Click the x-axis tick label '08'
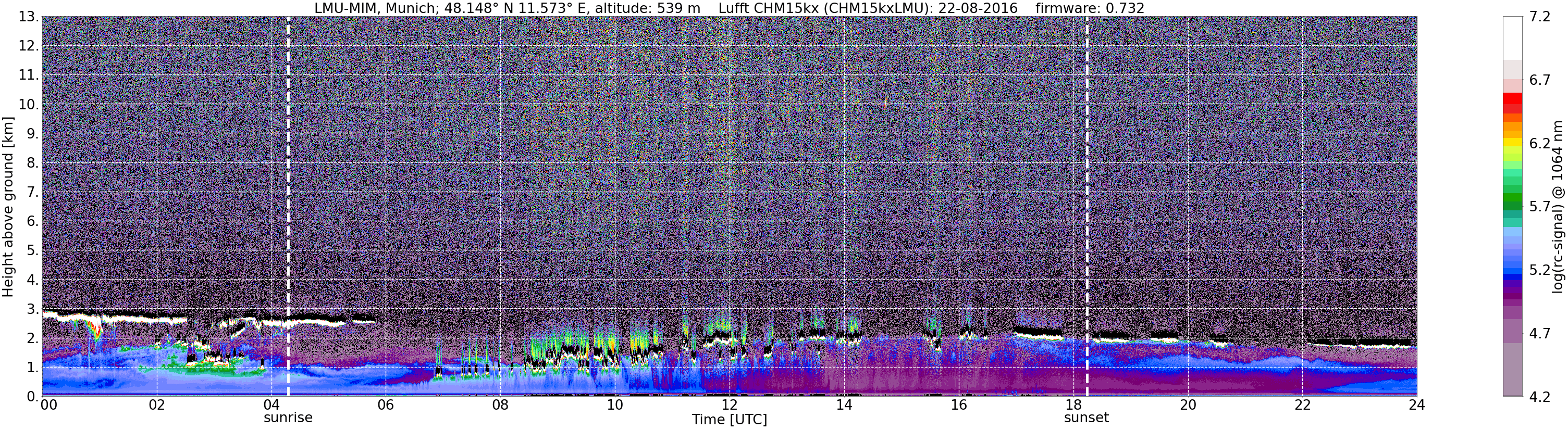The height and width of the screenshot is (430, 1568). tap(500, 405)
